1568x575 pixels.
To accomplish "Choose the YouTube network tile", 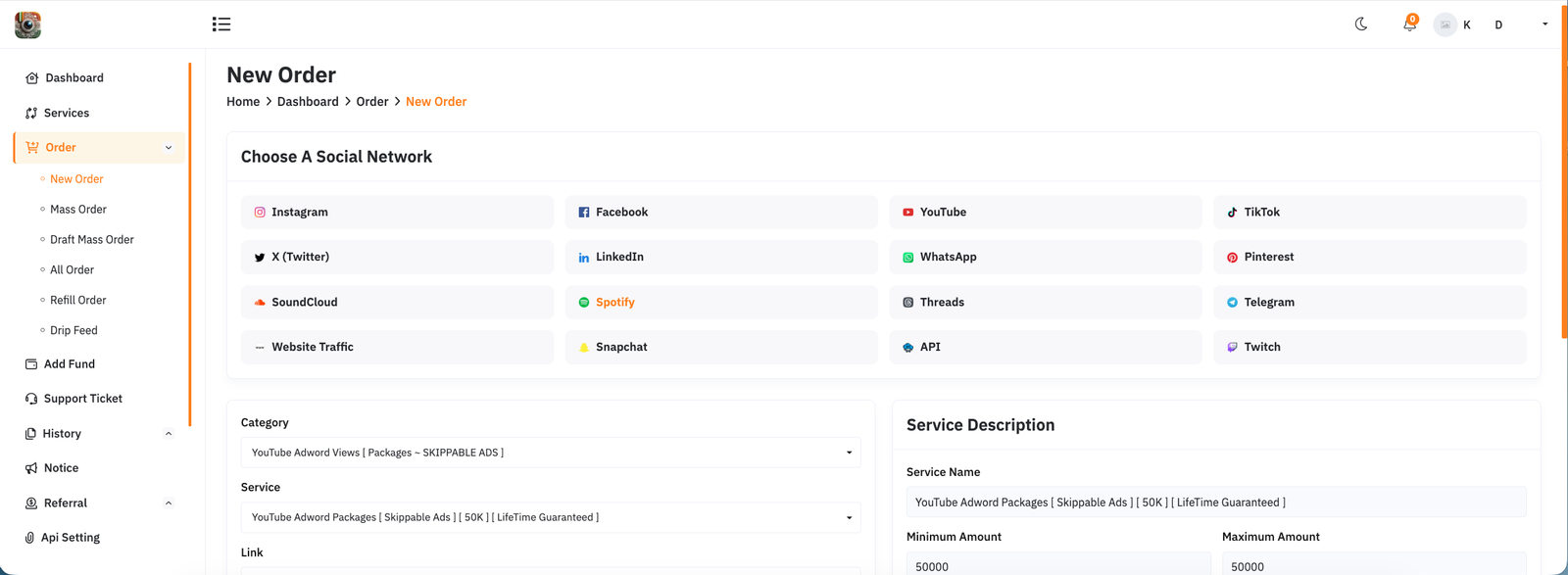I will [1045, 213].
